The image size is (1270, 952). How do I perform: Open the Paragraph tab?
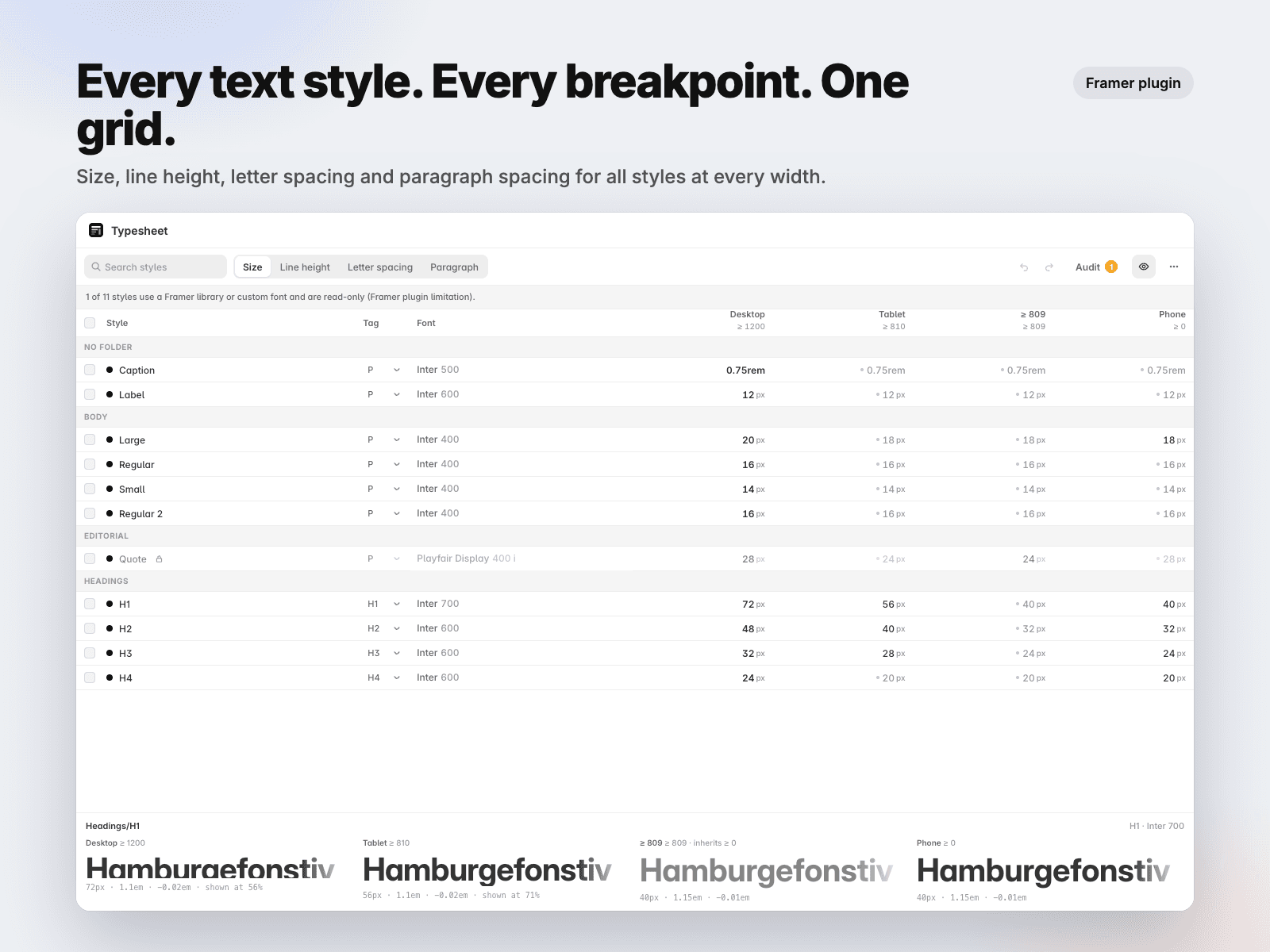pos(454,267)
